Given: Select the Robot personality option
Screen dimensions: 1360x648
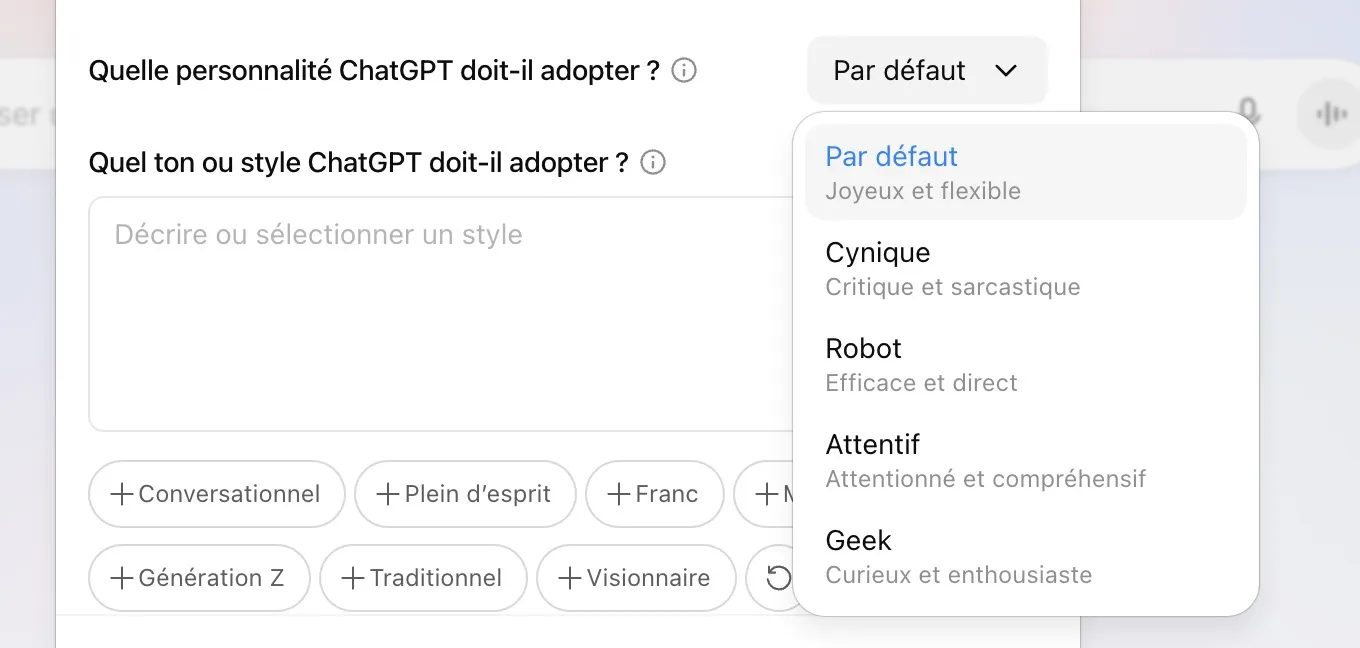Looking at the screenshot, I should (952, 364).
